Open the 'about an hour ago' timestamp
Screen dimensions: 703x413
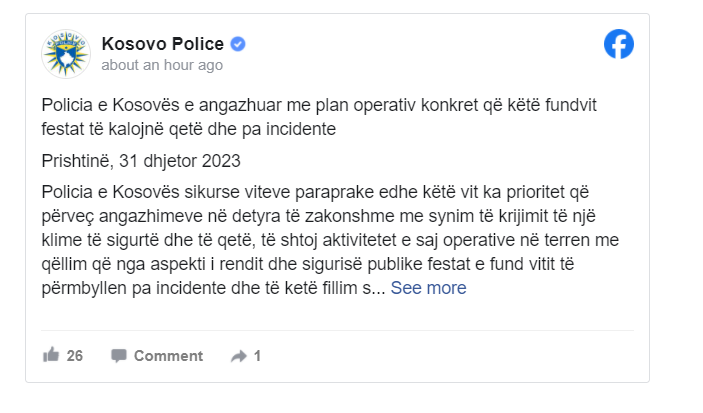162,65
